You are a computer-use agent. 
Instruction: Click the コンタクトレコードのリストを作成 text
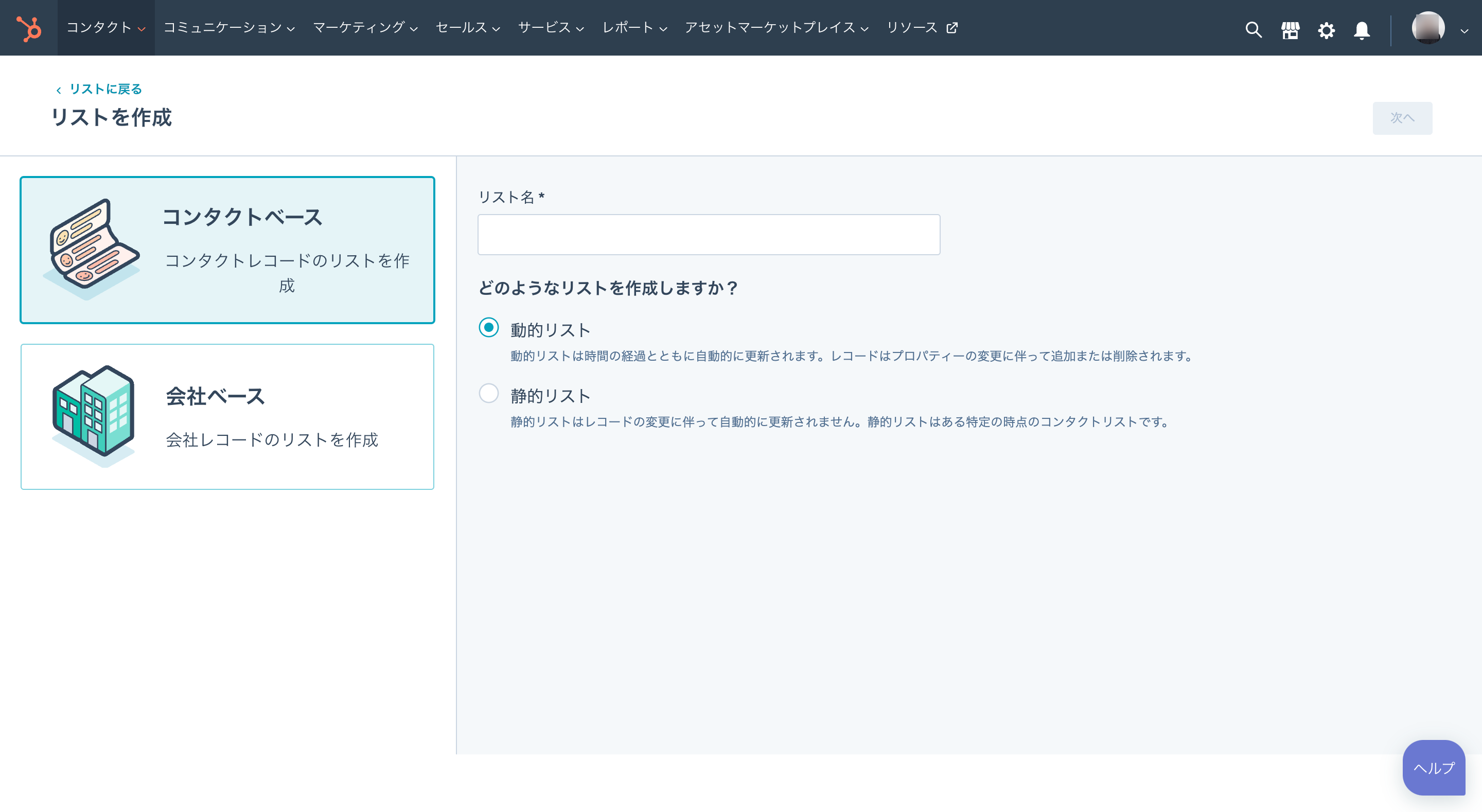[287, 273]
